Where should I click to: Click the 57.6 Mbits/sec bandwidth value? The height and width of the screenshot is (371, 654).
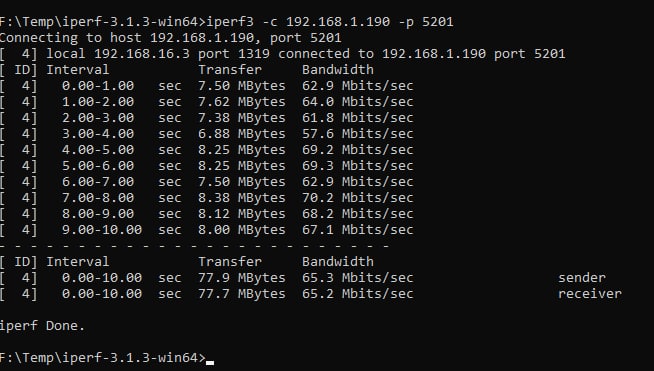pyautogui.click(x=358, y=134)
